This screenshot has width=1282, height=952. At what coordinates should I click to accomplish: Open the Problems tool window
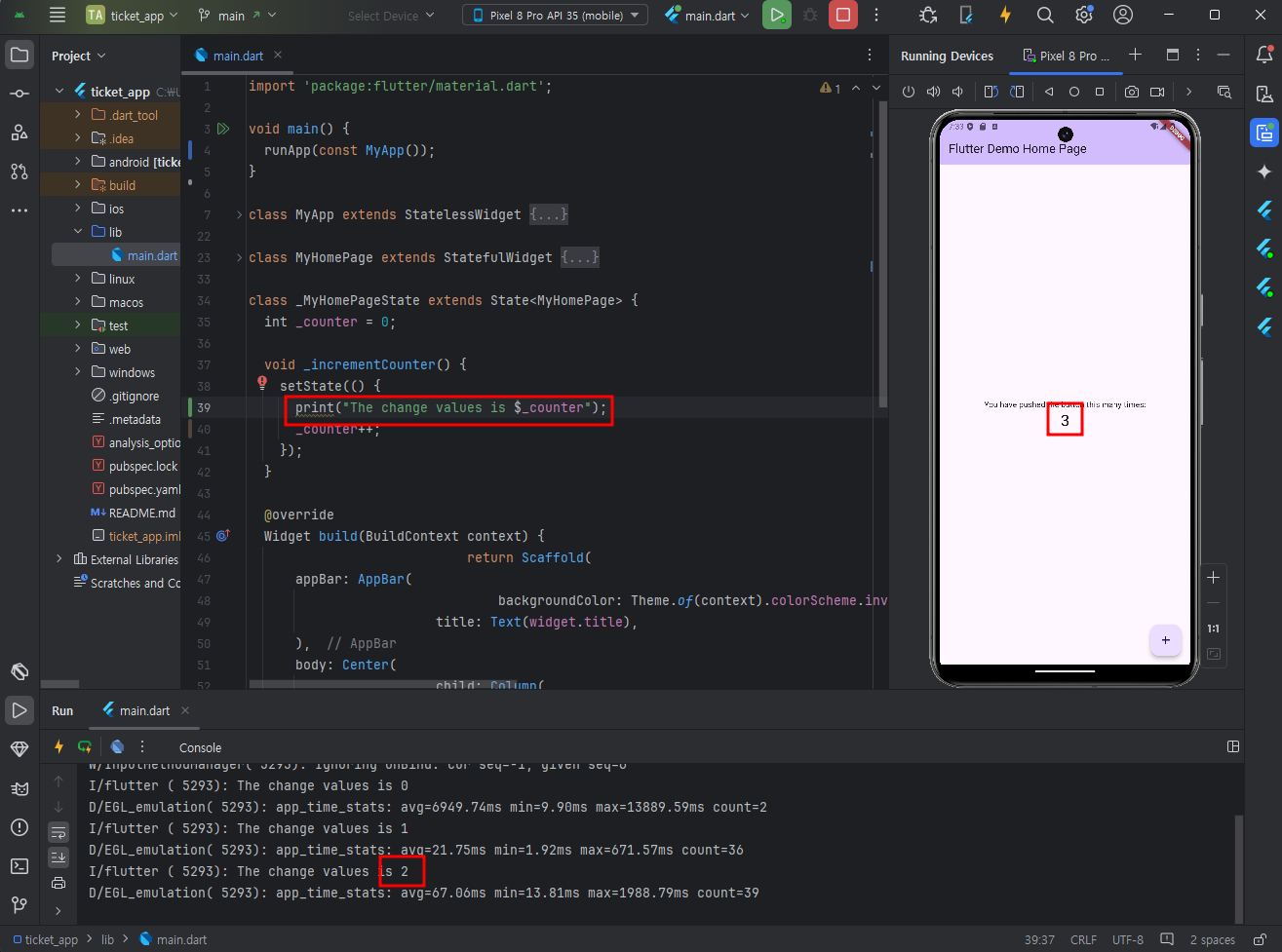point(19,827)
